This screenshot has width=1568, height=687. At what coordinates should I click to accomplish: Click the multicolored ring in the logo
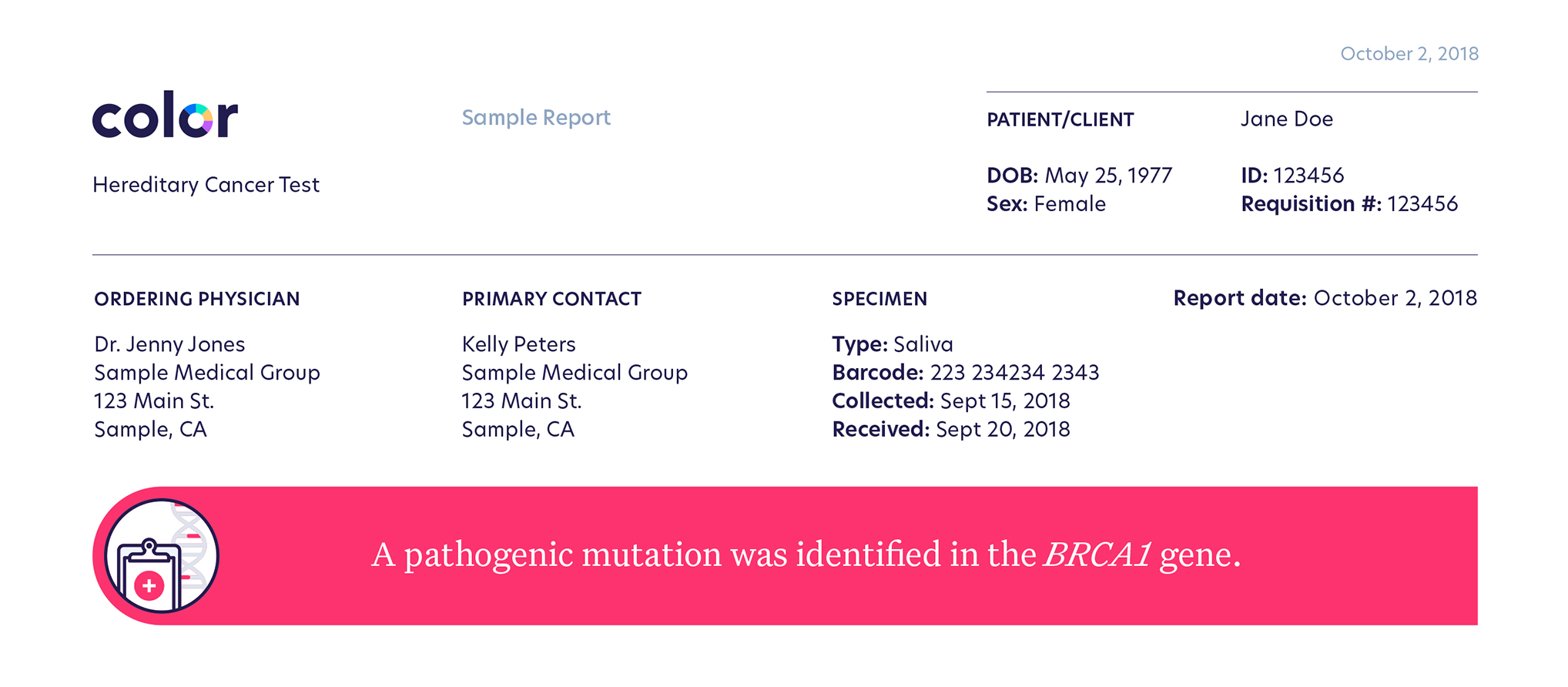click(x=196, y=119)
